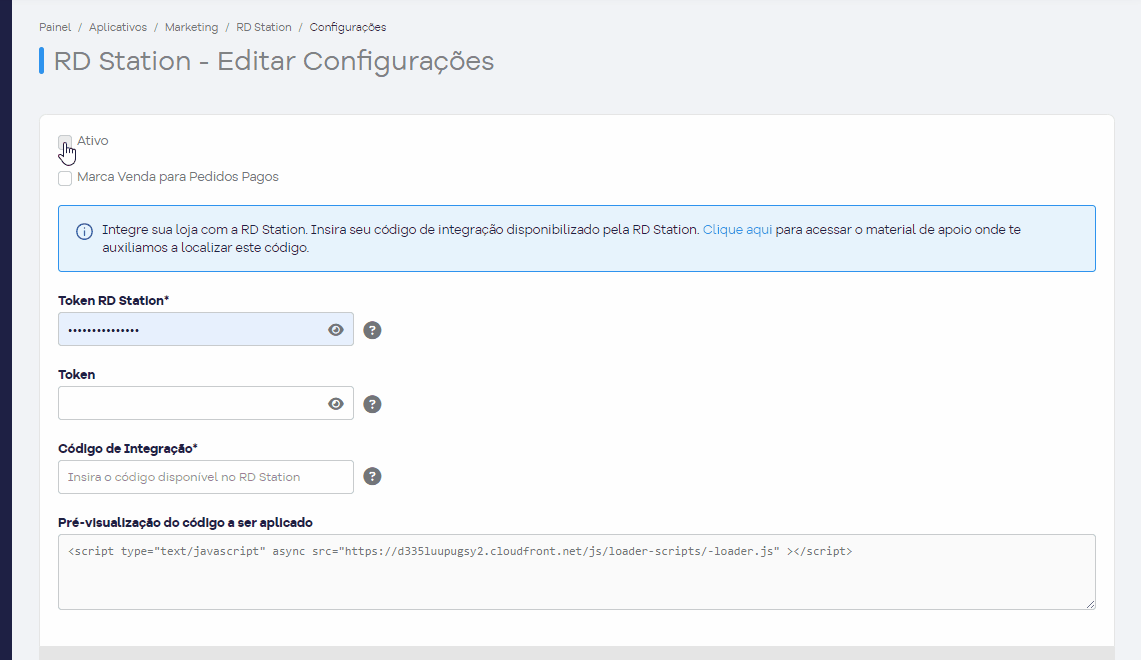Navigate to Marketing breadcrumb
This screenshot has height=660, width=1141.
[x=191, y=27]
